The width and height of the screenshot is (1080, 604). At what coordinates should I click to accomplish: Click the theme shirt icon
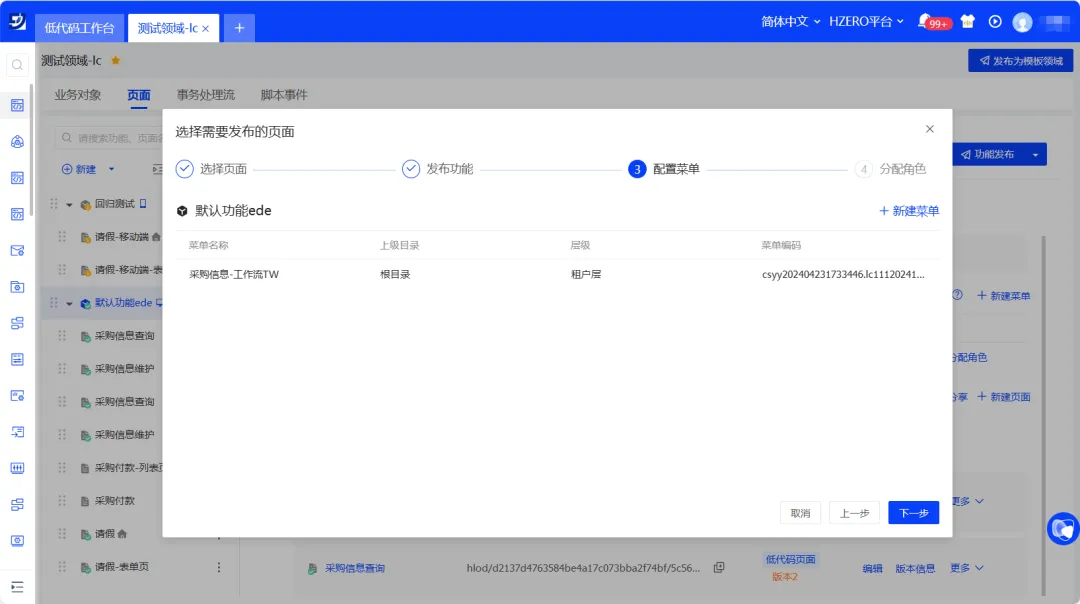click(968, 22)
